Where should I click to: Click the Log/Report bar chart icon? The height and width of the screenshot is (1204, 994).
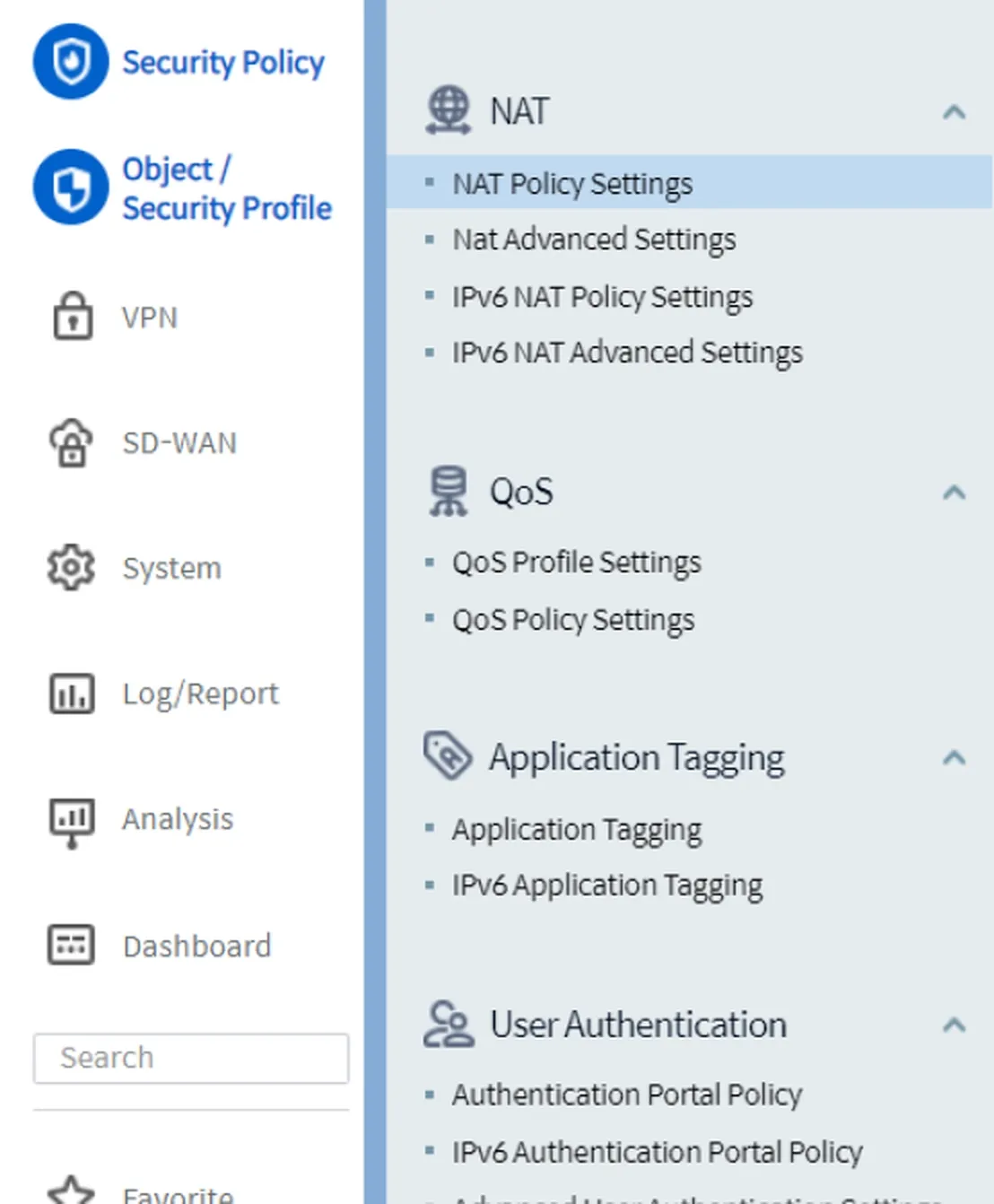click(x=71, y=694)
